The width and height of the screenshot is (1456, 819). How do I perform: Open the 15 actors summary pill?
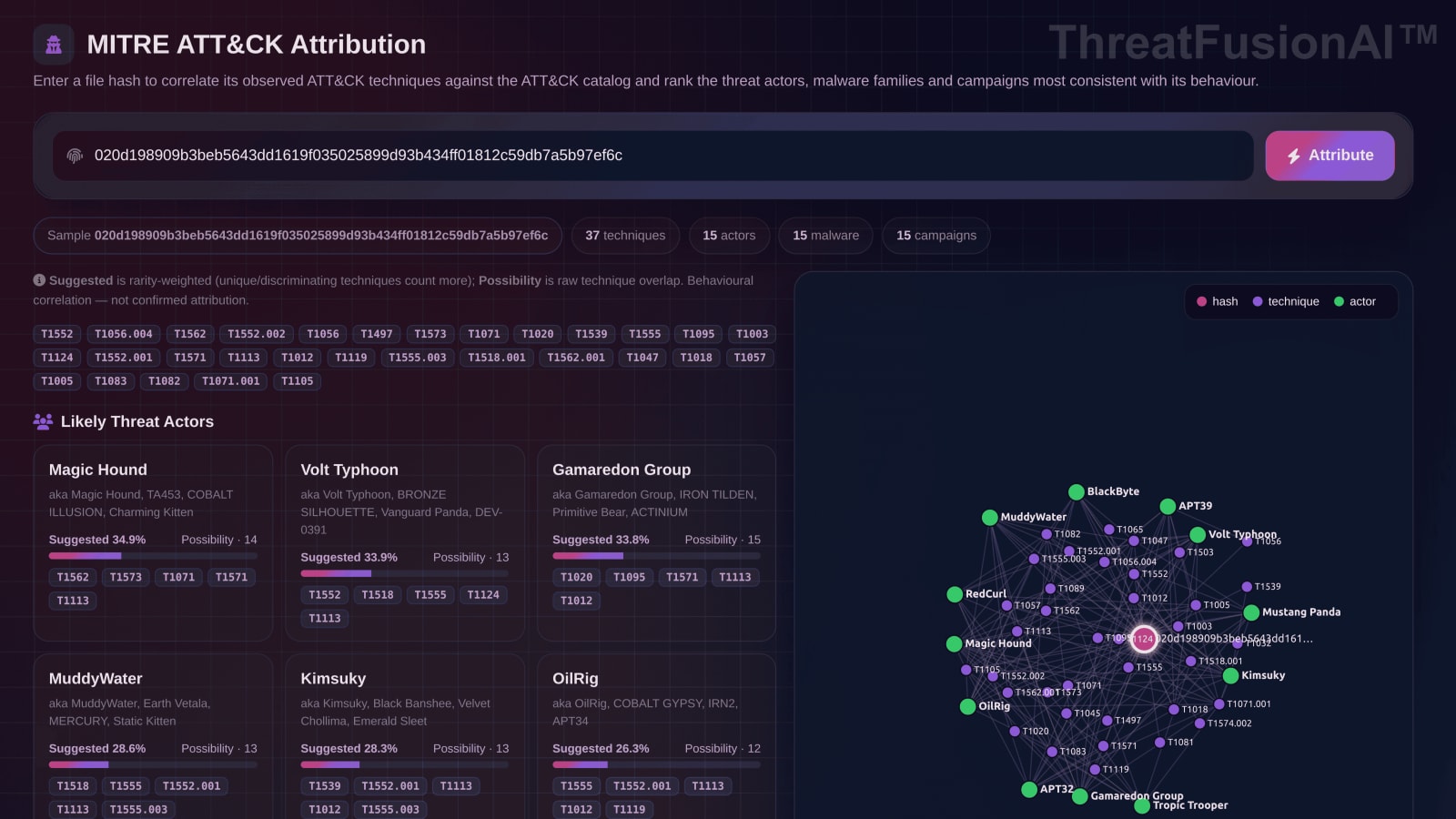729,236
